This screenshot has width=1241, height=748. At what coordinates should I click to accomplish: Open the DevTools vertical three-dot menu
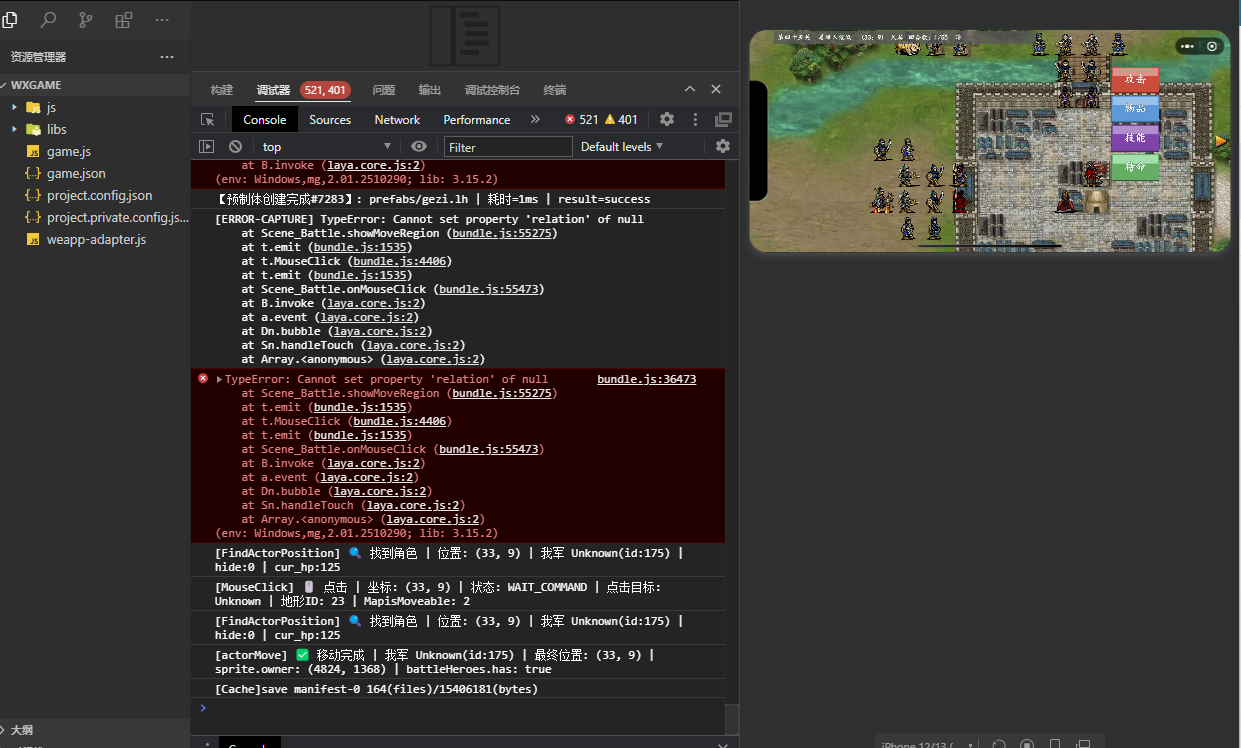coord(695,119)
